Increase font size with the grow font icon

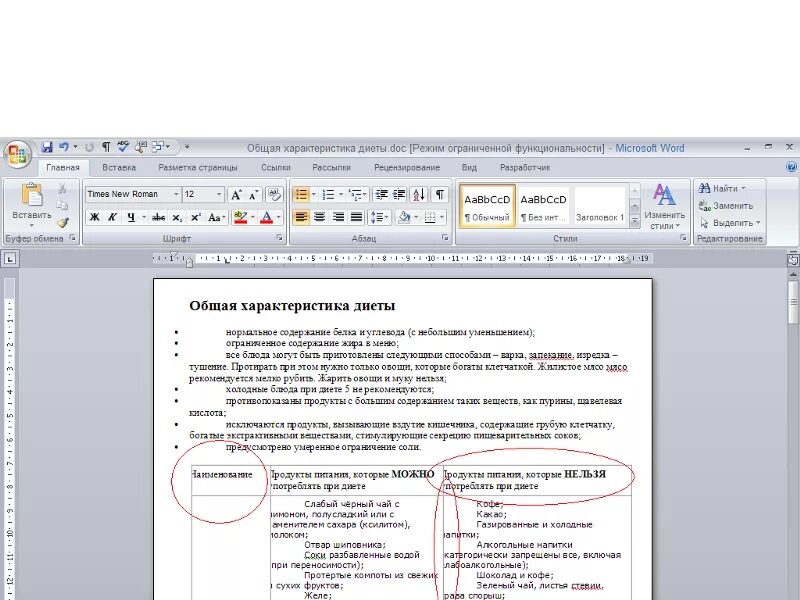coord(236,194)
